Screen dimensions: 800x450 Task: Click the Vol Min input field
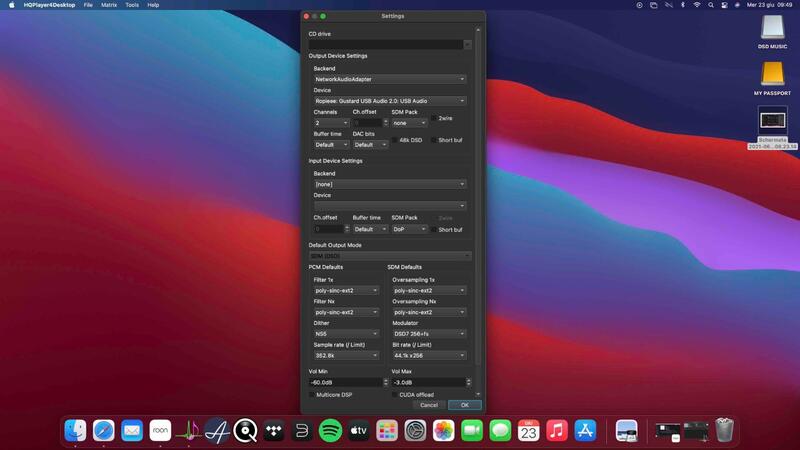click(346, 382)
